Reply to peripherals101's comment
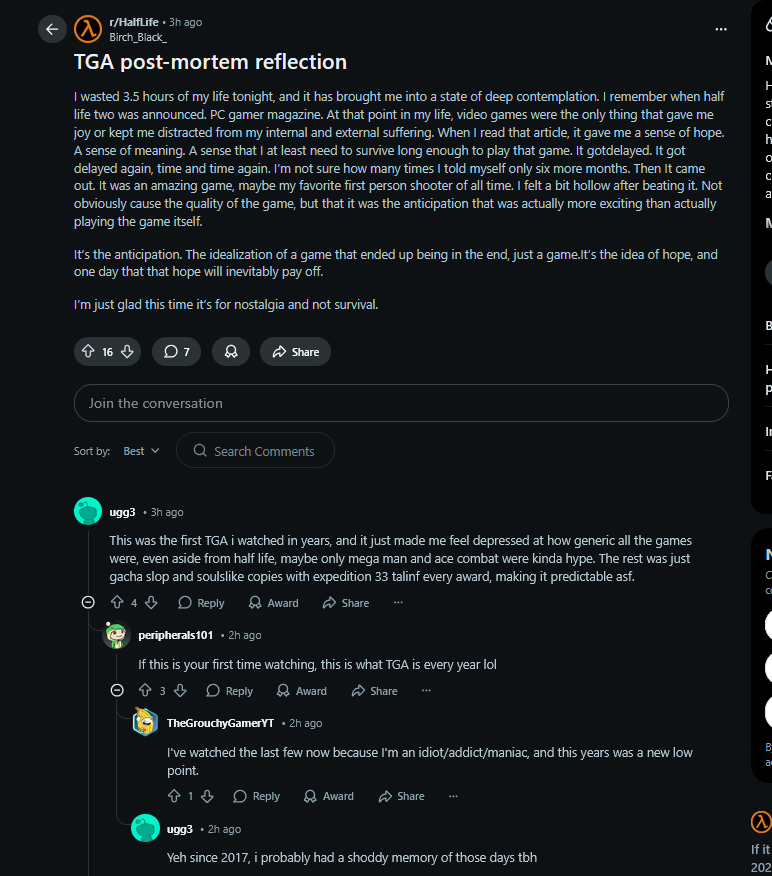 (230, 691)
